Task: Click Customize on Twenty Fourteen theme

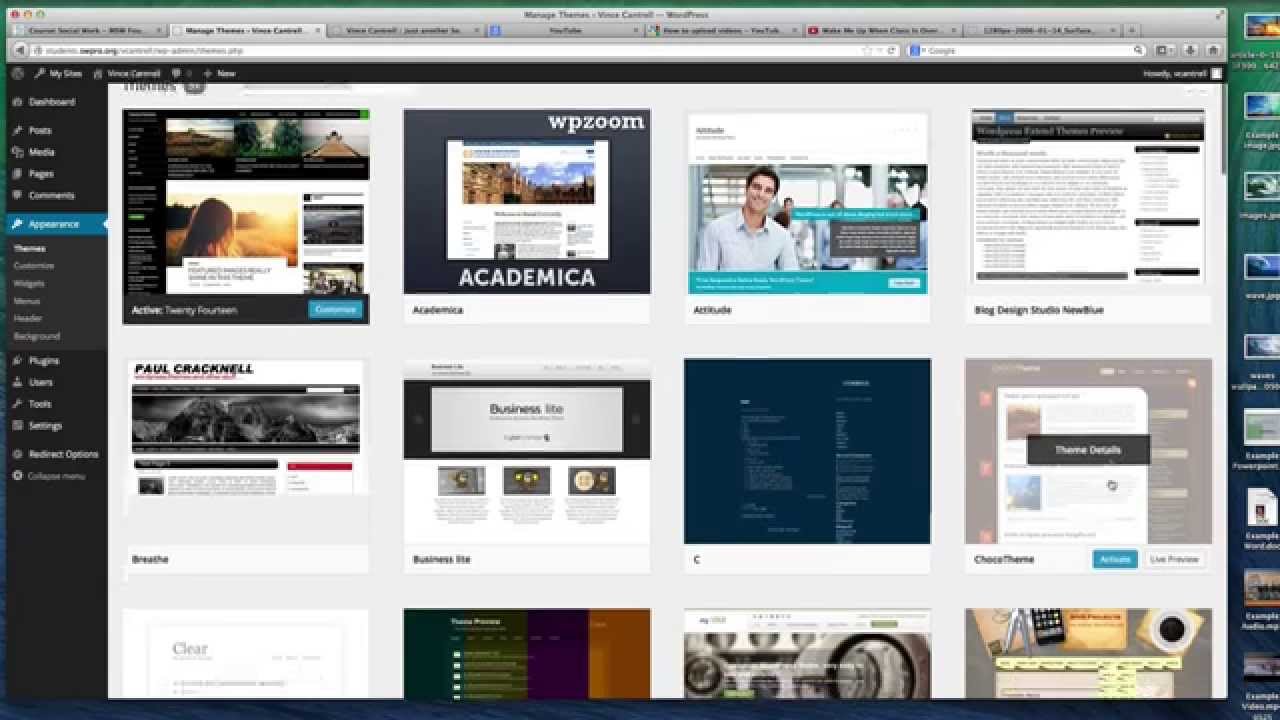Action: click(x=335, y=310)
